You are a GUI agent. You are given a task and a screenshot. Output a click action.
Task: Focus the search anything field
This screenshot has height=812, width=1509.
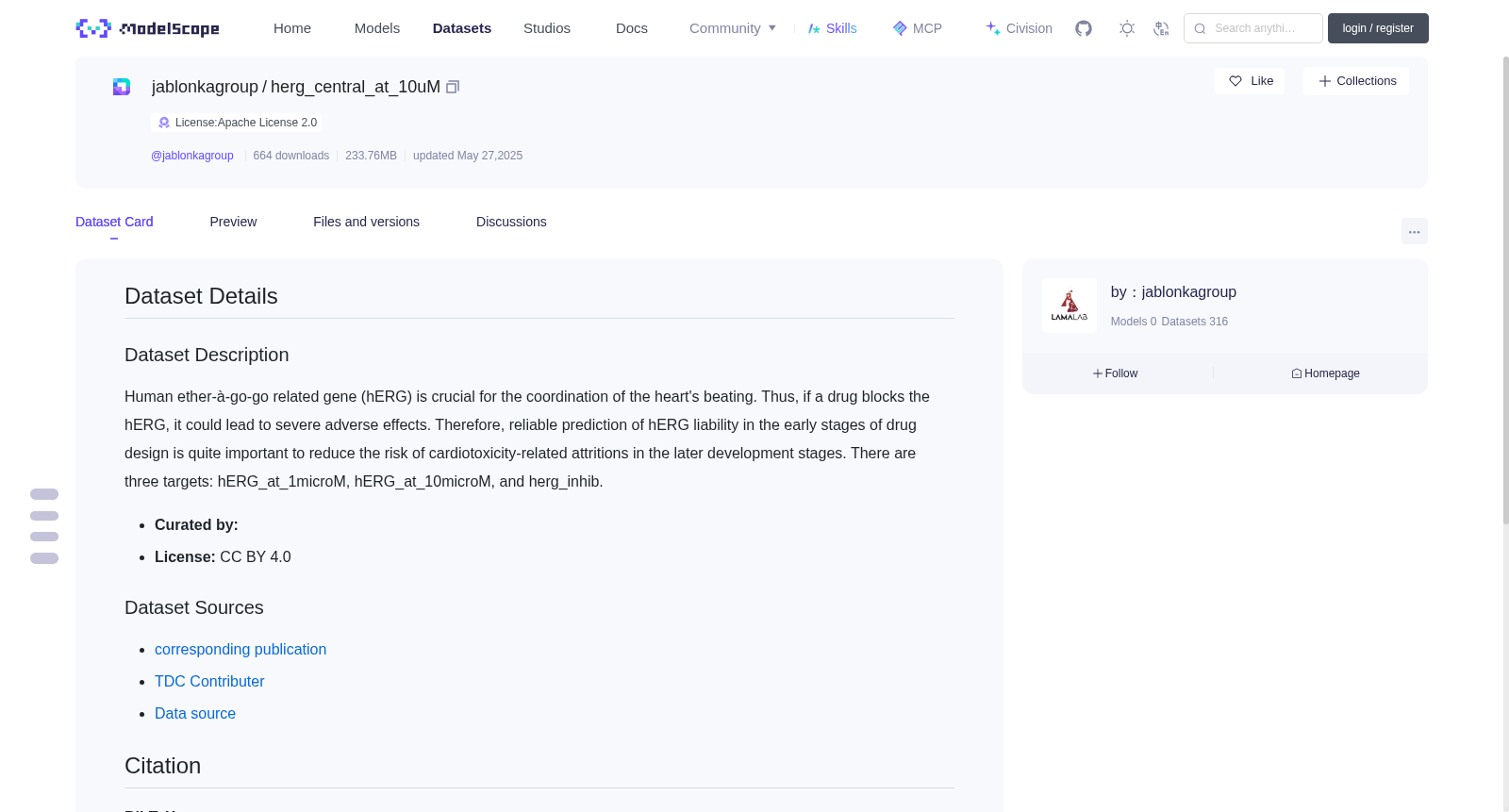1253,28
